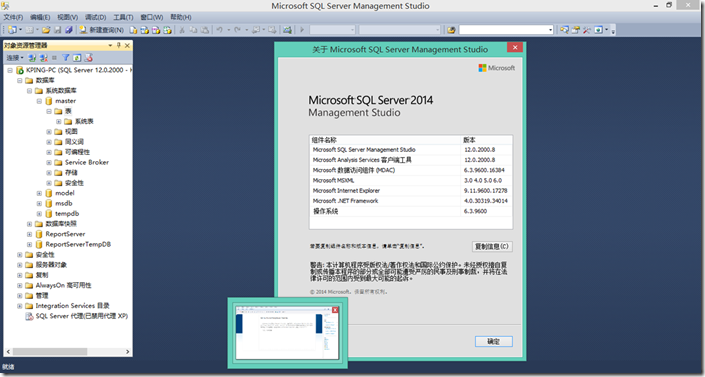Click the Open File folder icon
The width and height of the screenshot is (705, 377).
[x=46, y=30]
